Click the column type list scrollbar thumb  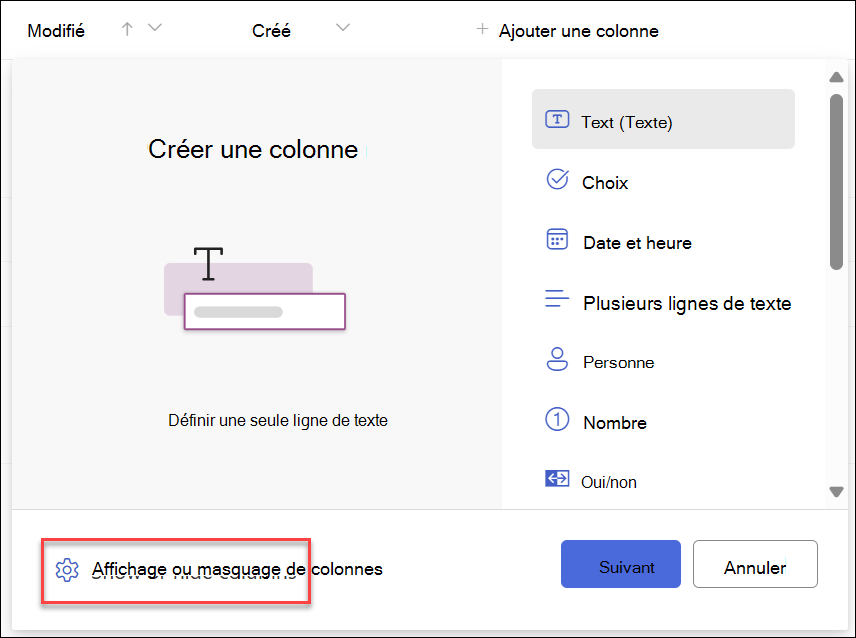(836, 182)
